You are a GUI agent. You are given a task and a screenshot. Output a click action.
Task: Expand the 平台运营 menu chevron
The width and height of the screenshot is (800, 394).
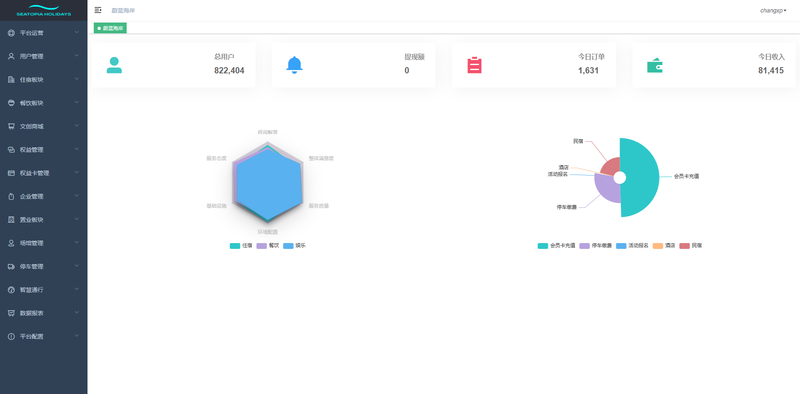click(77, 33)
